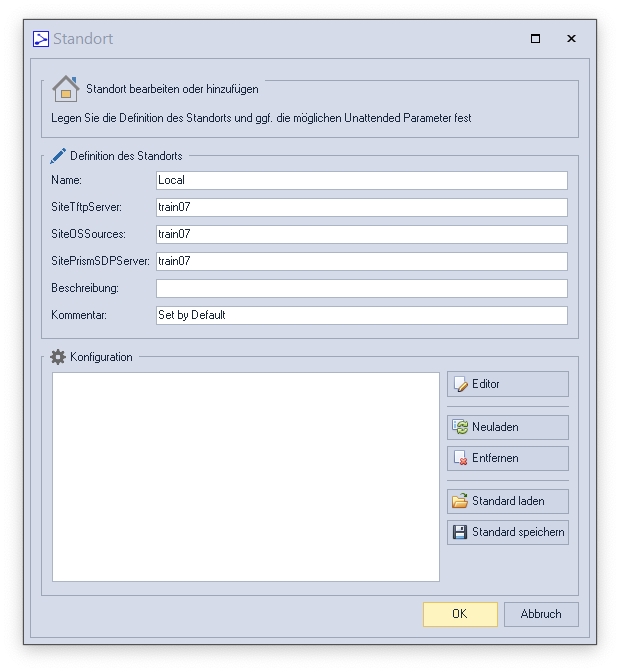620x672 pixels.
Task: Click the Standort app icon in title bar
Action: click(41, 39)
